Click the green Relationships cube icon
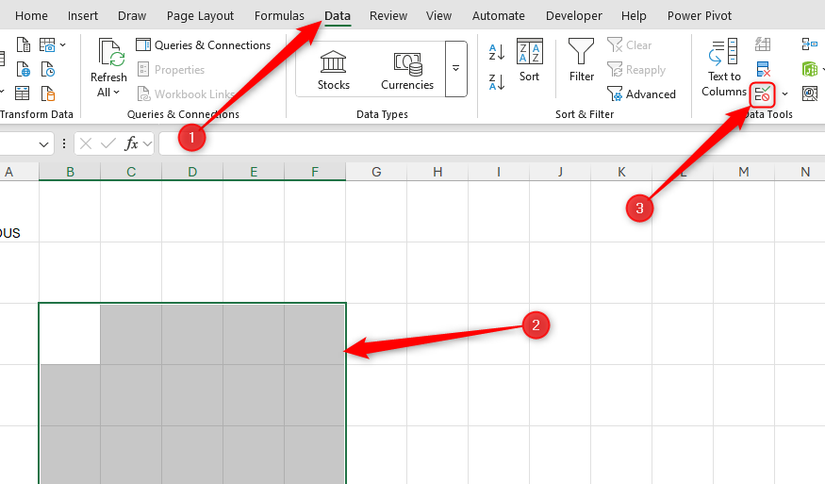825x484 pixels. (x=809, y=69)
